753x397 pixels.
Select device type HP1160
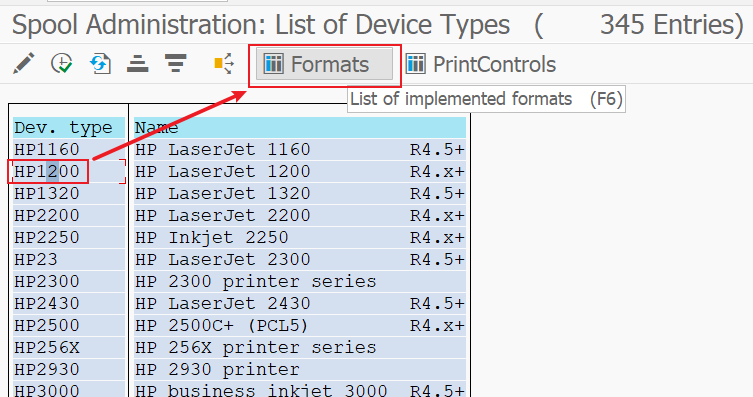[x=47, y=149]
